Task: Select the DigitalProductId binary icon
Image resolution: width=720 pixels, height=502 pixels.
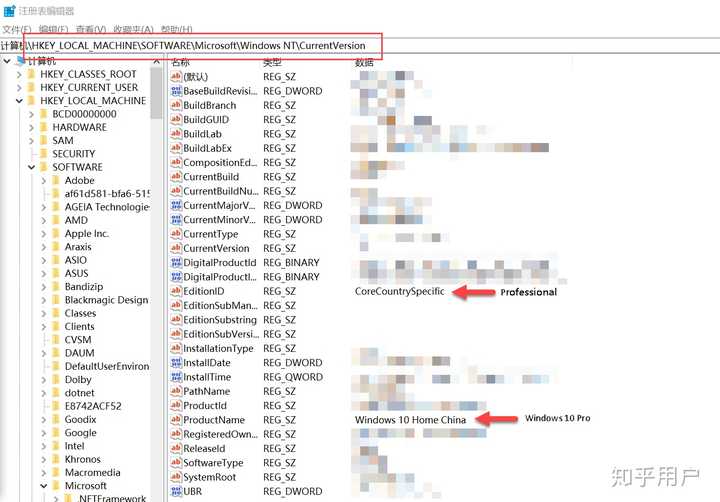Action: coord(176,262)
